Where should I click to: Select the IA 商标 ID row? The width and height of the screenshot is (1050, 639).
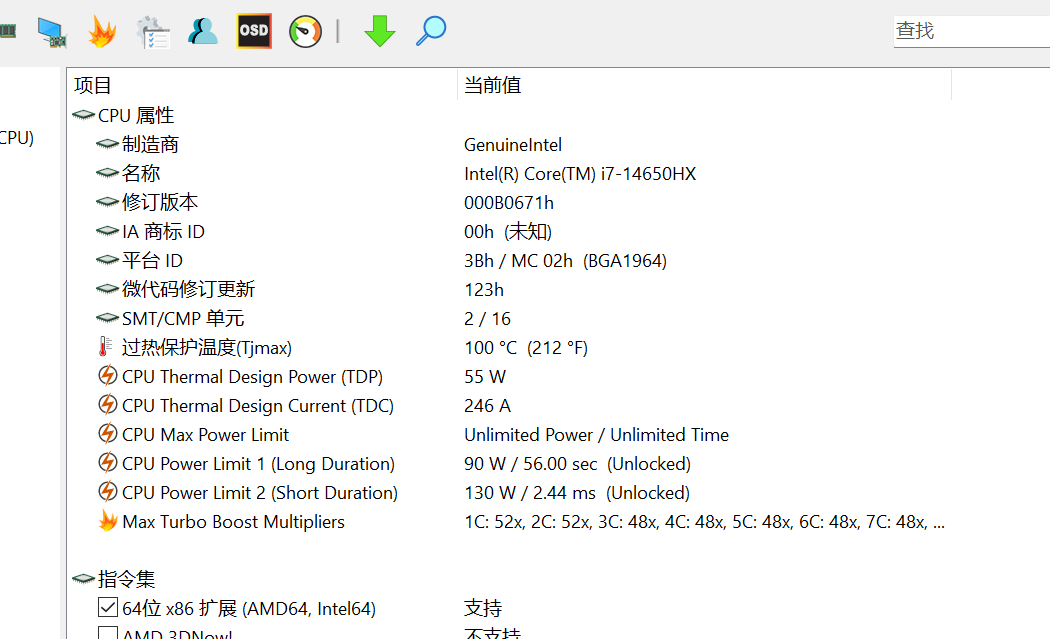point(163,232)
